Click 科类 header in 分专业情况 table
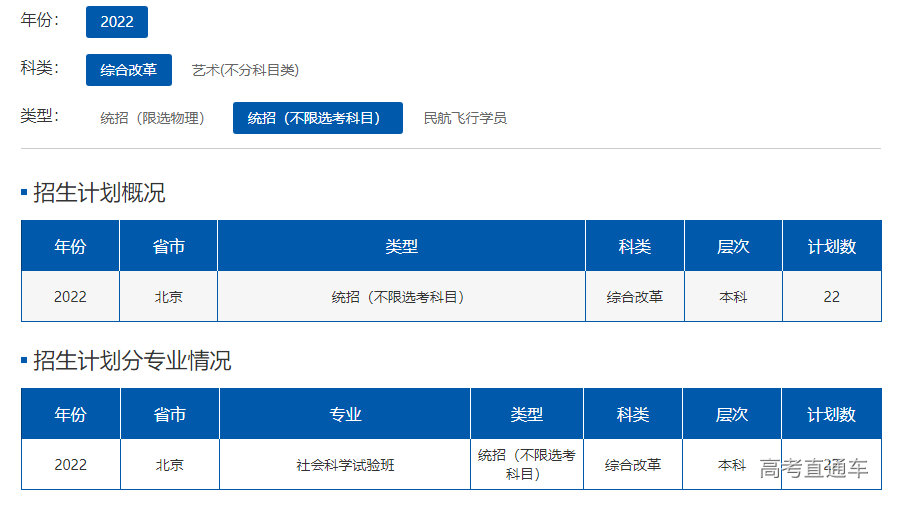 pos(633,414)
